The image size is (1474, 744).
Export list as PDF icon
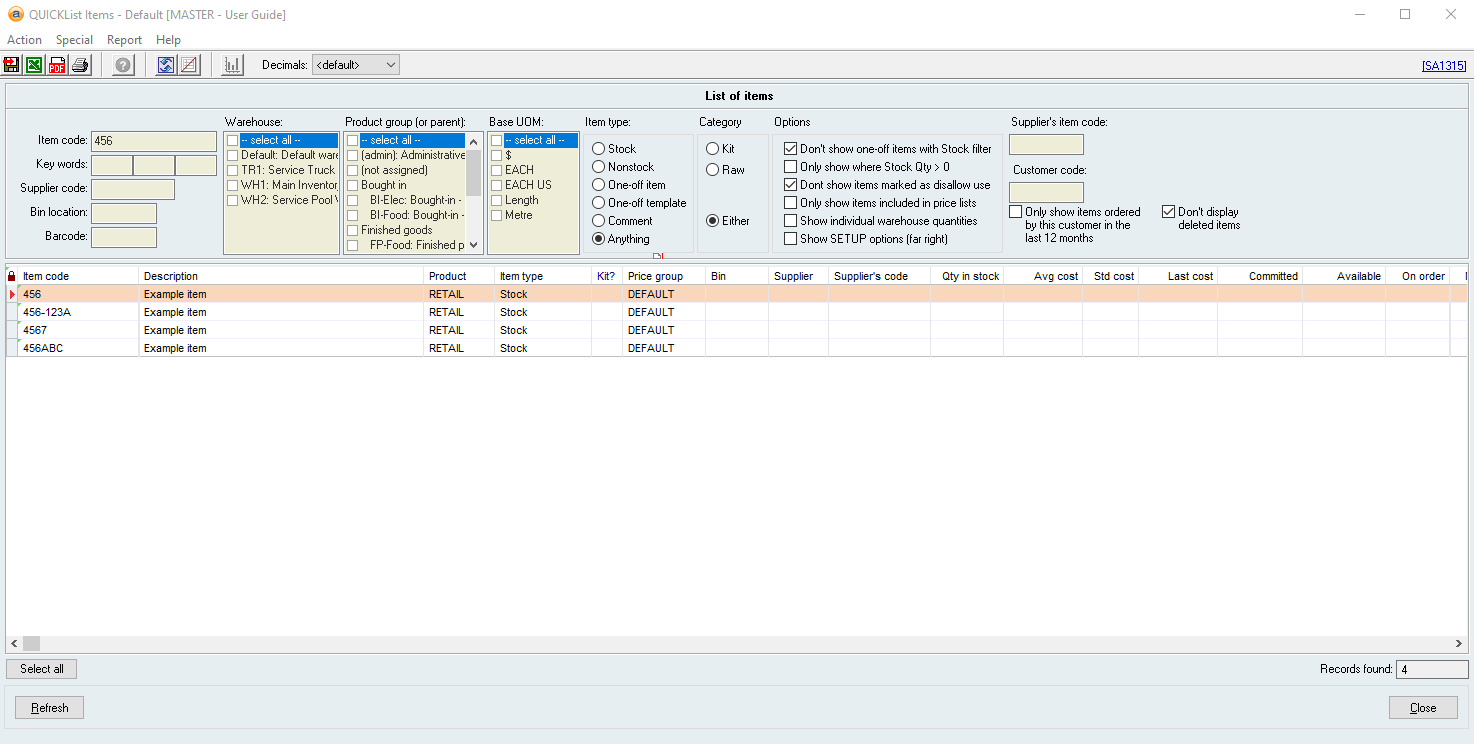pos(57,65)
